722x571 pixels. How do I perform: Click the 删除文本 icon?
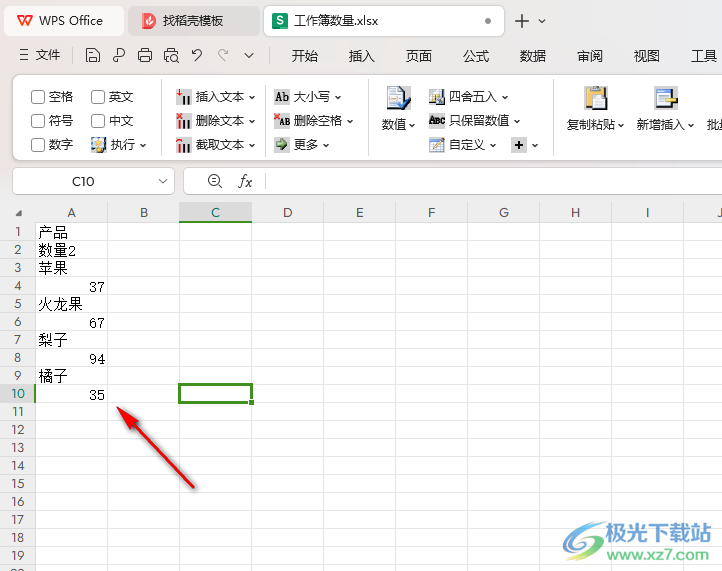point(183,121)
